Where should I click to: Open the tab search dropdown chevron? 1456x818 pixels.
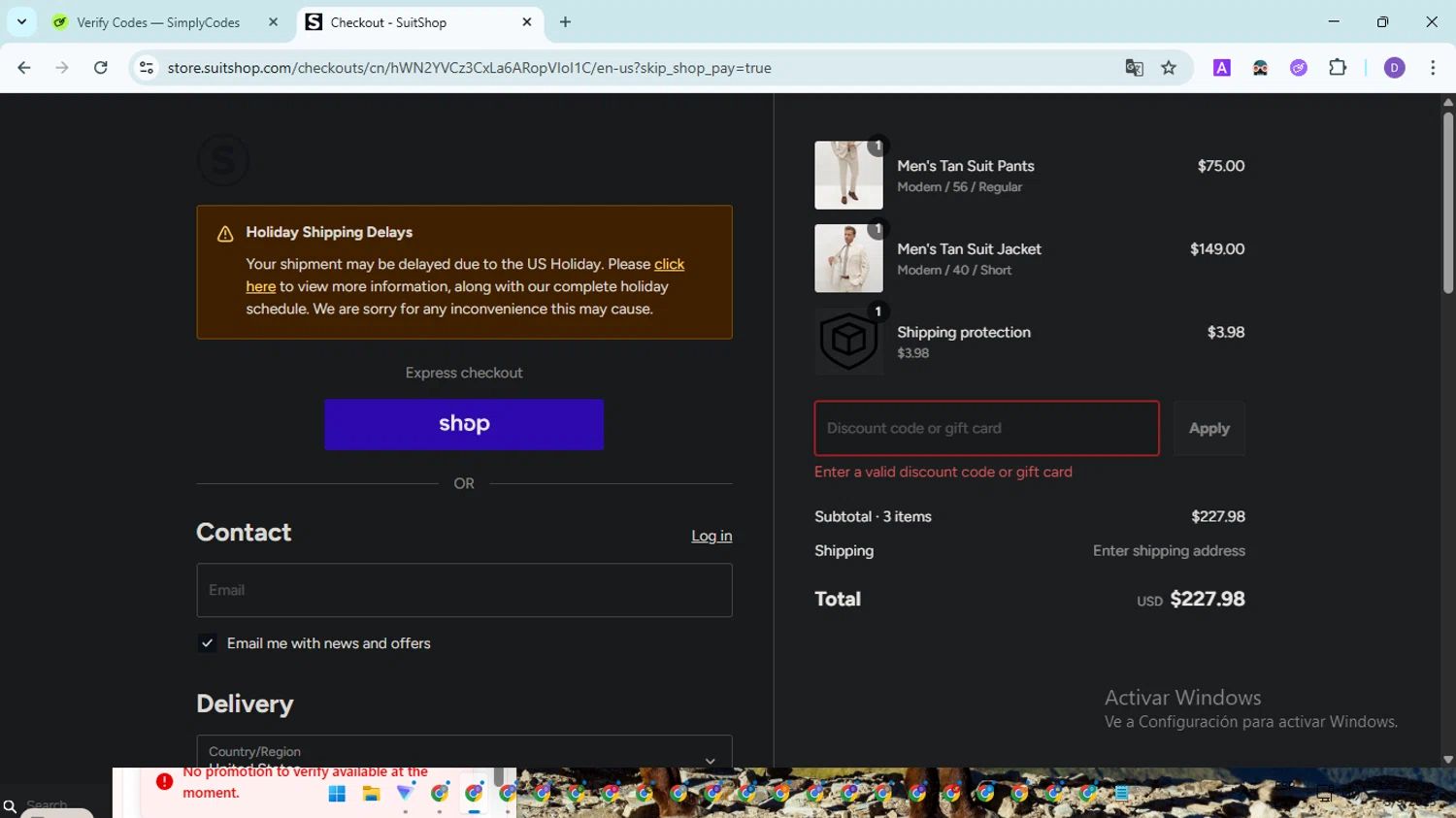pos(21,21)
